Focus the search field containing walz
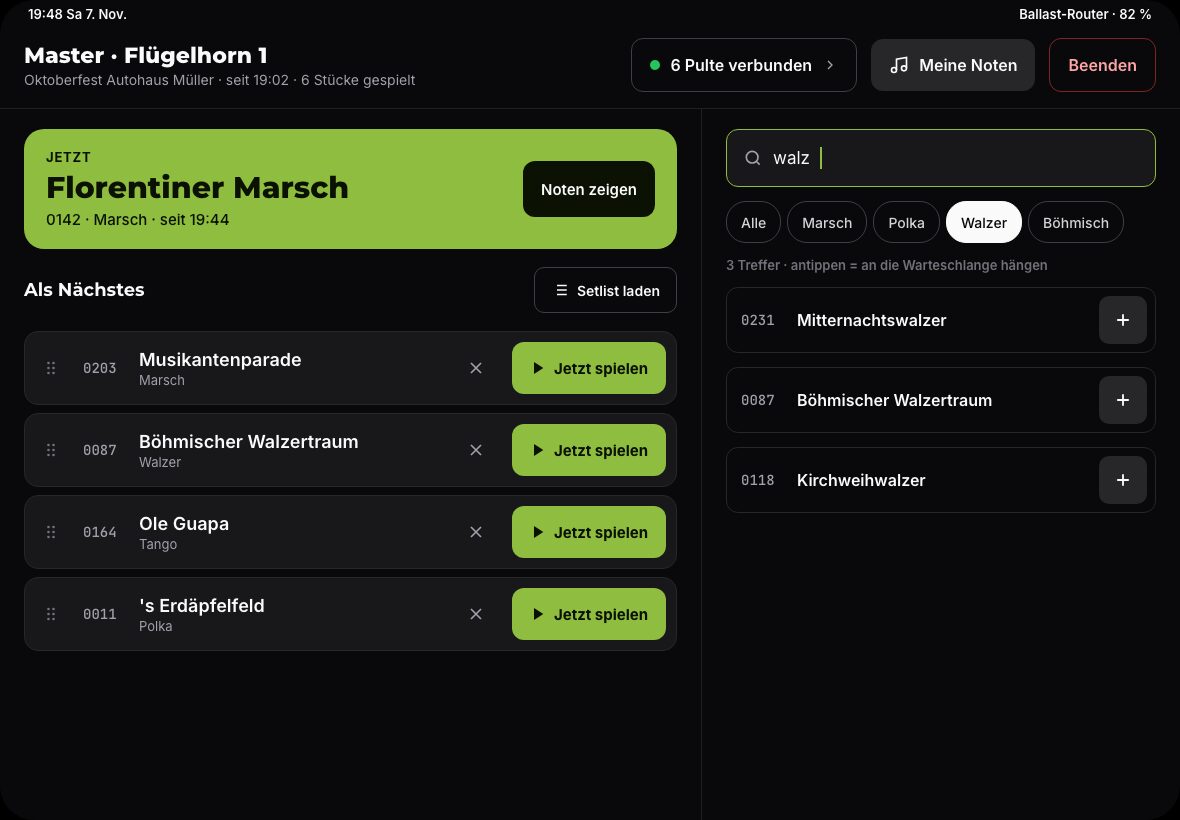 tap(941, 158)
